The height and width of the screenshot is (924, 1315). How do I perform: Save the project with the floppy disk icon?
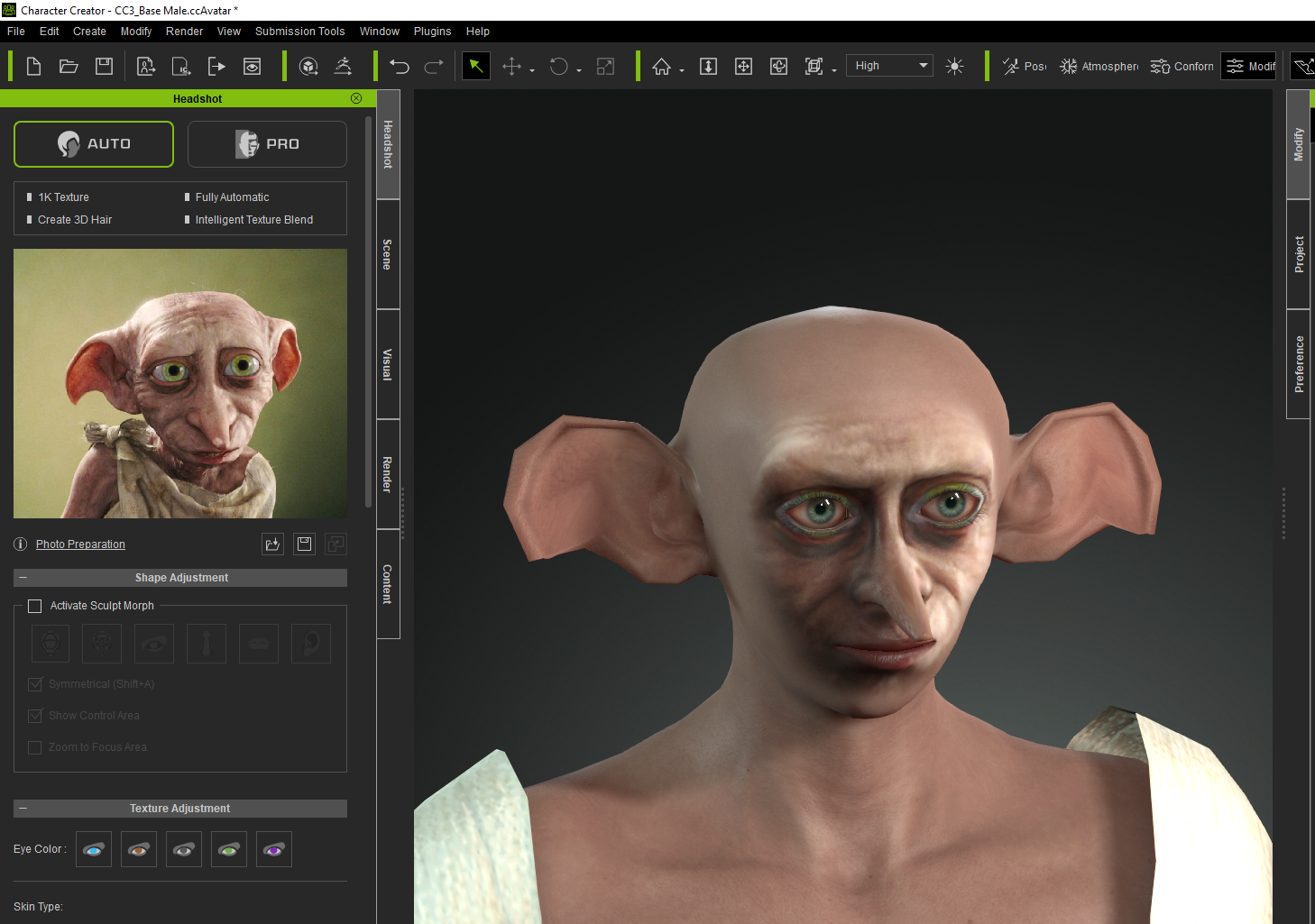tap(104, 66)
